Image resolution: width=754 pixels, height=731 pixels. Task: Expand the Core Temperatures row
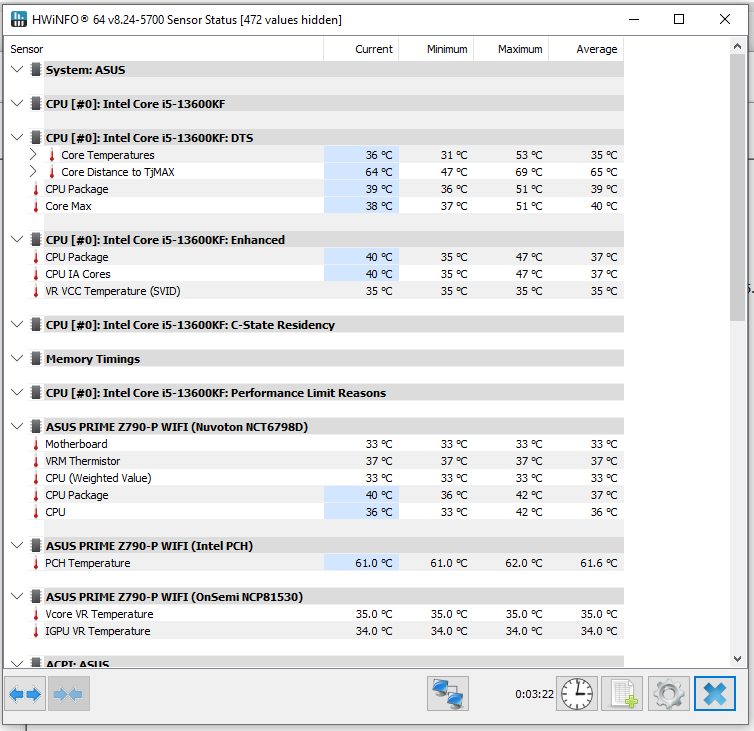coord(33,155)
